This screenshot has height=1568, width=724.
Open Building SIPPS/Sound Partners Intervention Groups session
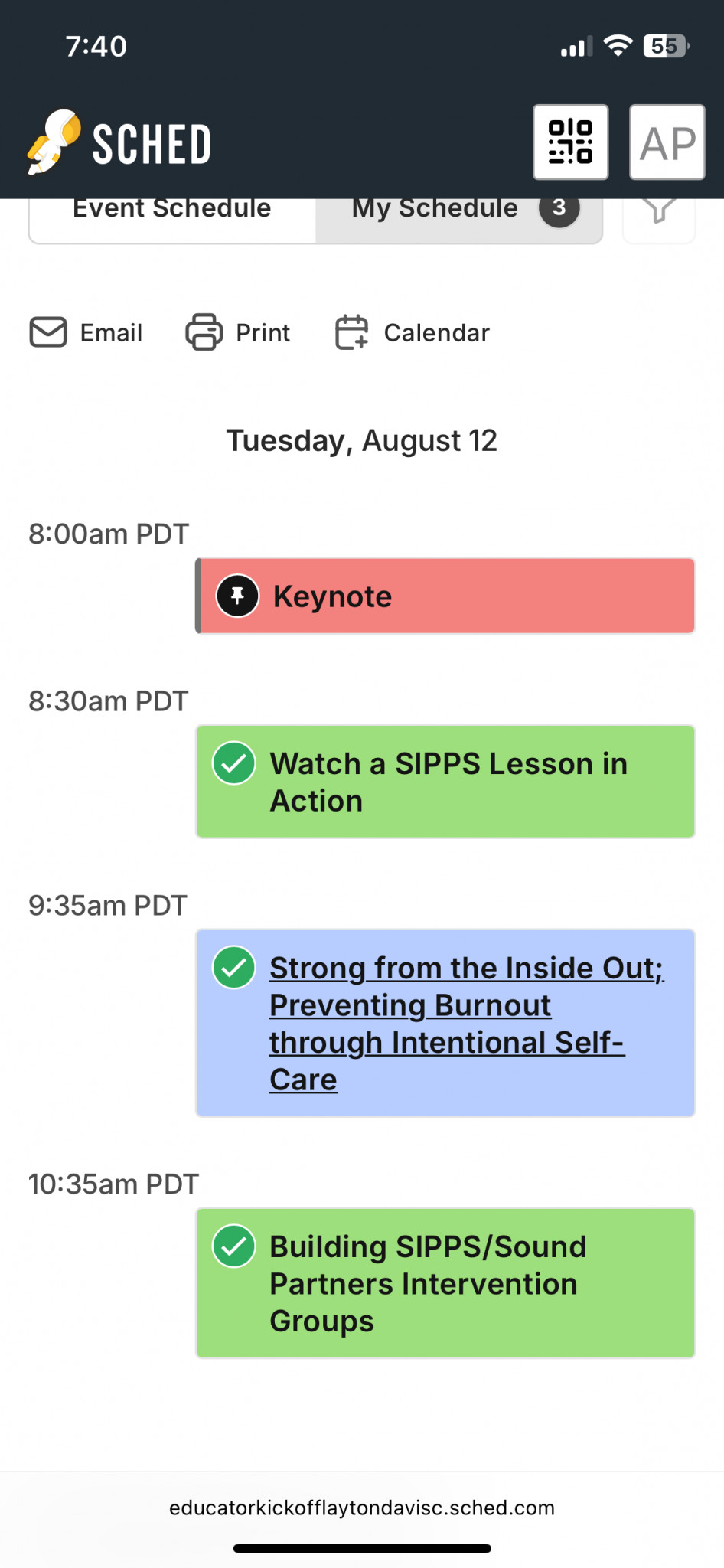click(428, 1284)
